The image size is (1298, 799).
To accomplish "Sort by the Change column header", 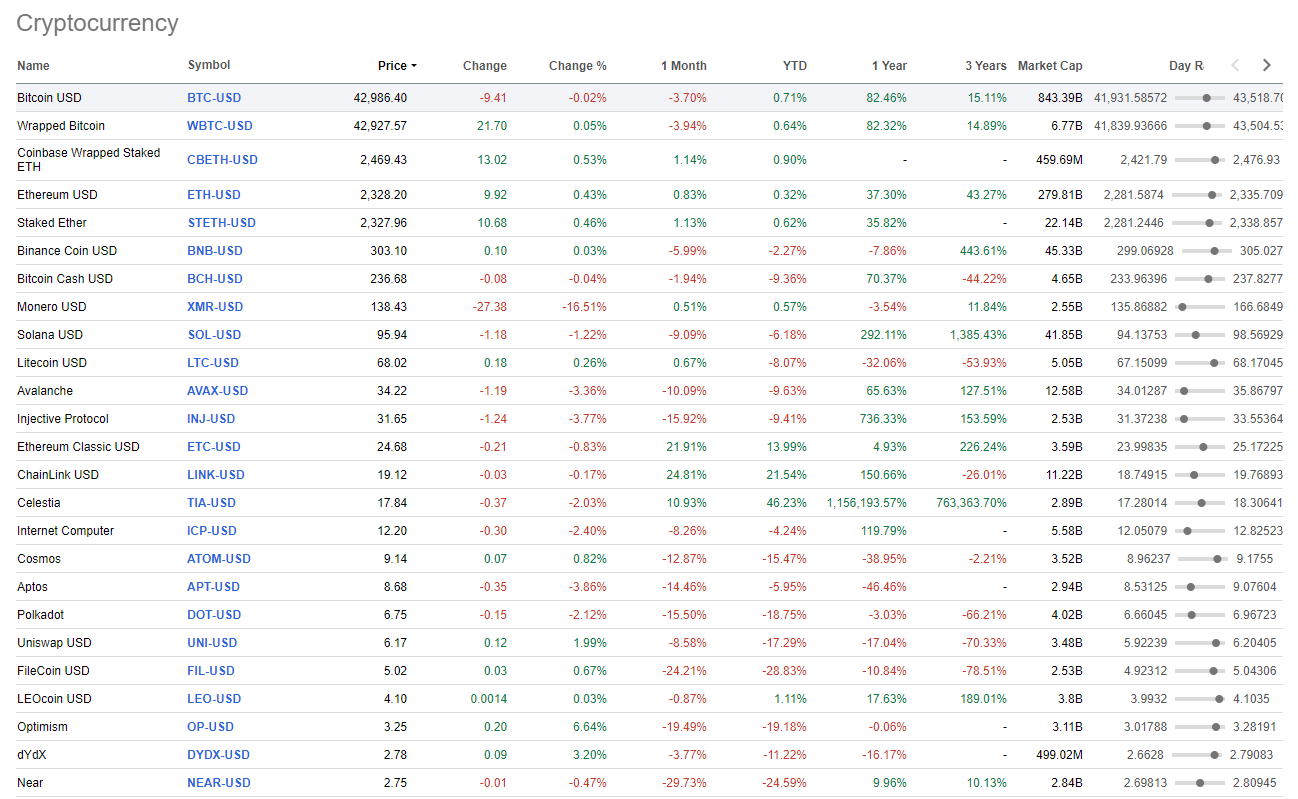I will tap(485, 66).
